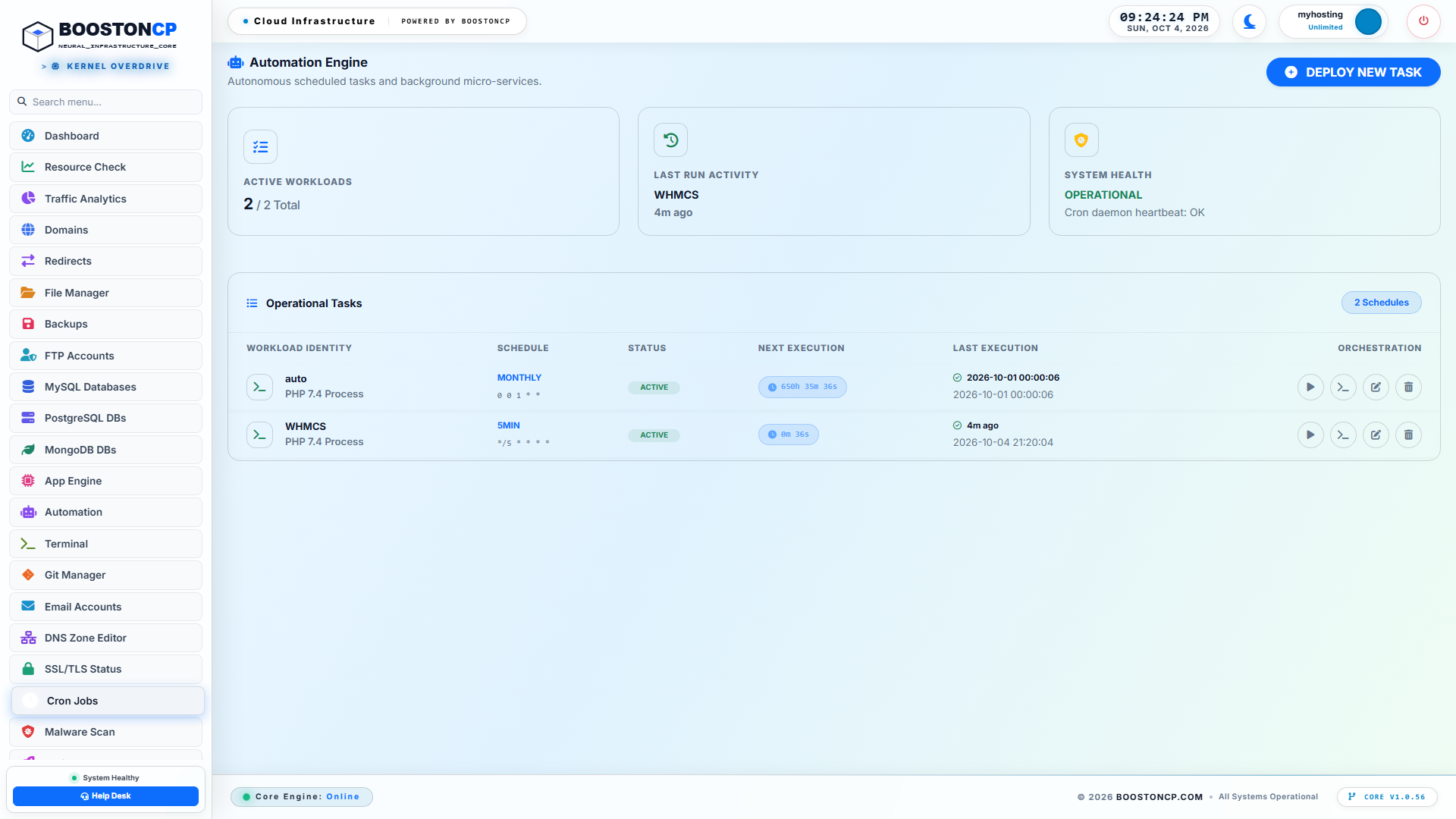Open MongoDB DBs
Screen dimensions: 1456x819
[105, 450]
